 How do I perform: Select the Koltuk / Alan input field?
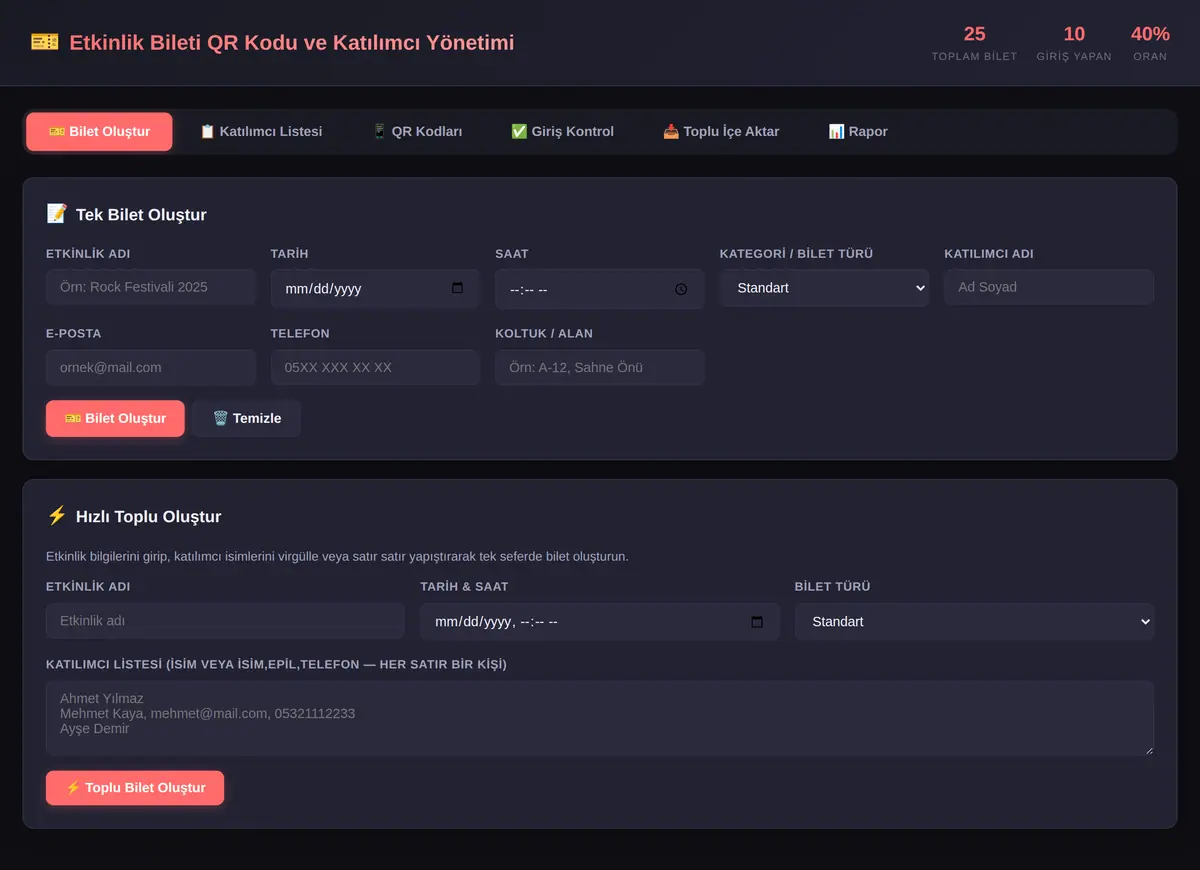click(600, 368)
